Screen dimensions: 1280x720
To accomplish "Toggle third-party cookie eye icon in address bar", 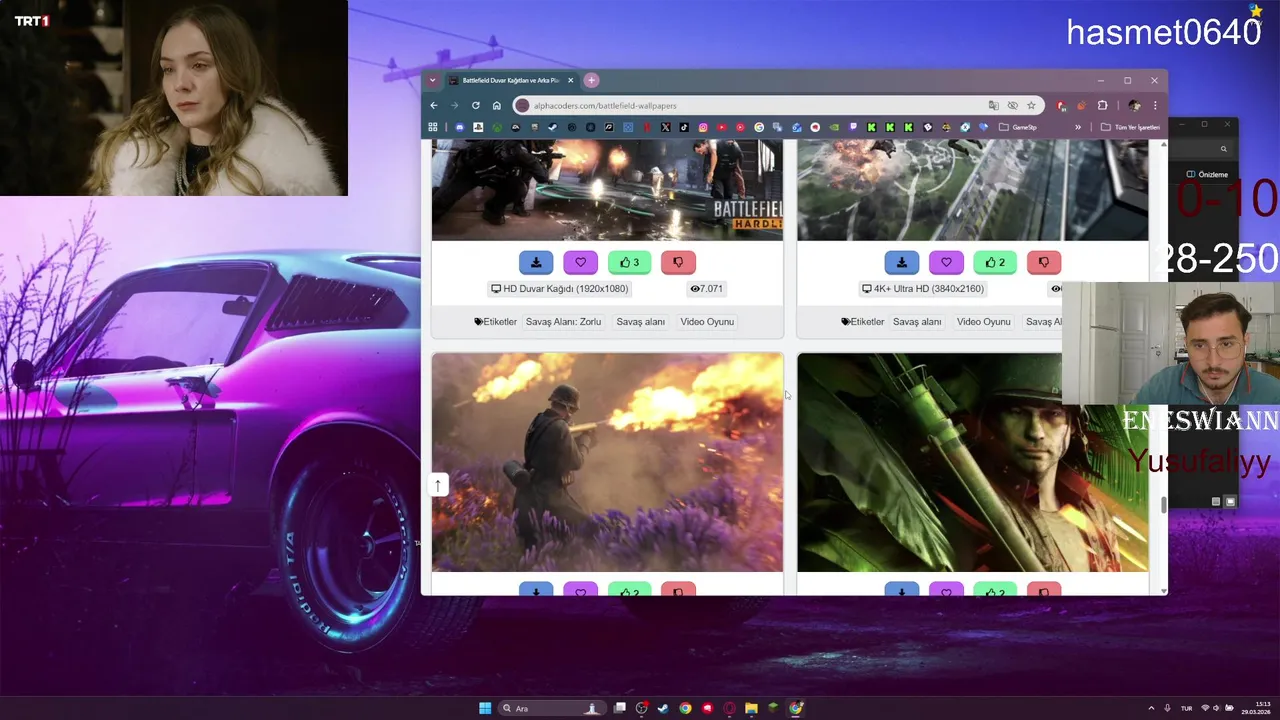I will [1012, 105].
